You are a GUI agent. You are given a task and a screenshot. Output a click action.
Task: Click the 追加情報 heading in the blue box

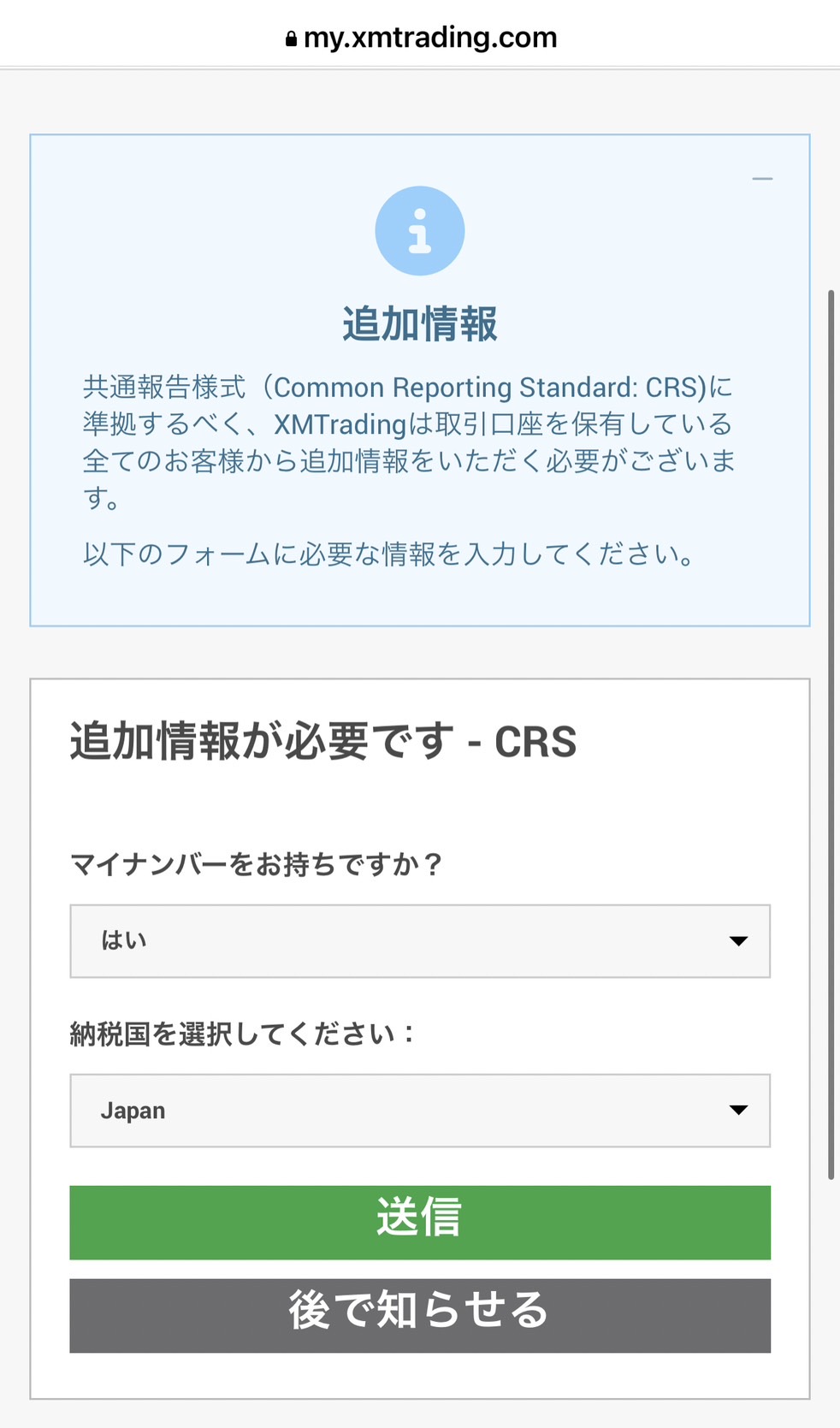pos(420,324)
